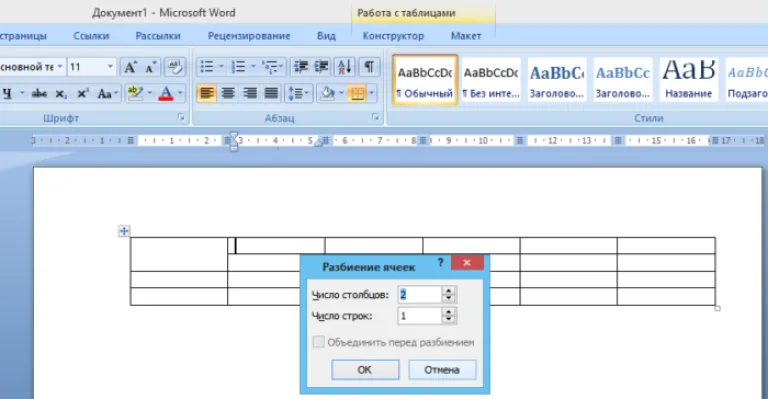Apply the Название style
The image size is (768, 399).
click(689, 80)
